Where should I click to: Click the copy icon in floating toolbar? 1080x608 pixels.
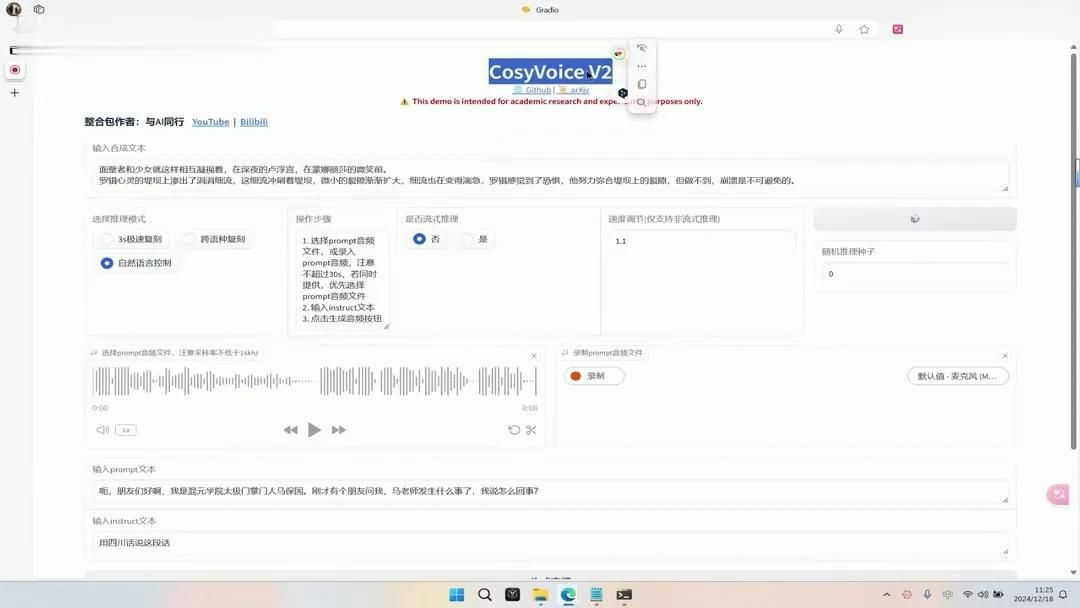641,84
